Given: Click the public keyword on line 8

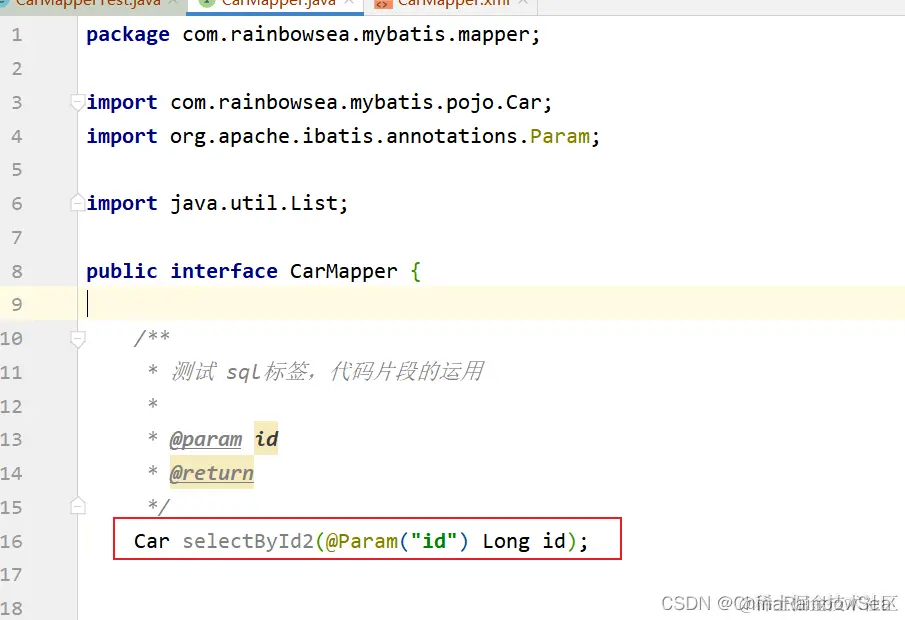Looking at the screenshot, I should (122, 271).
